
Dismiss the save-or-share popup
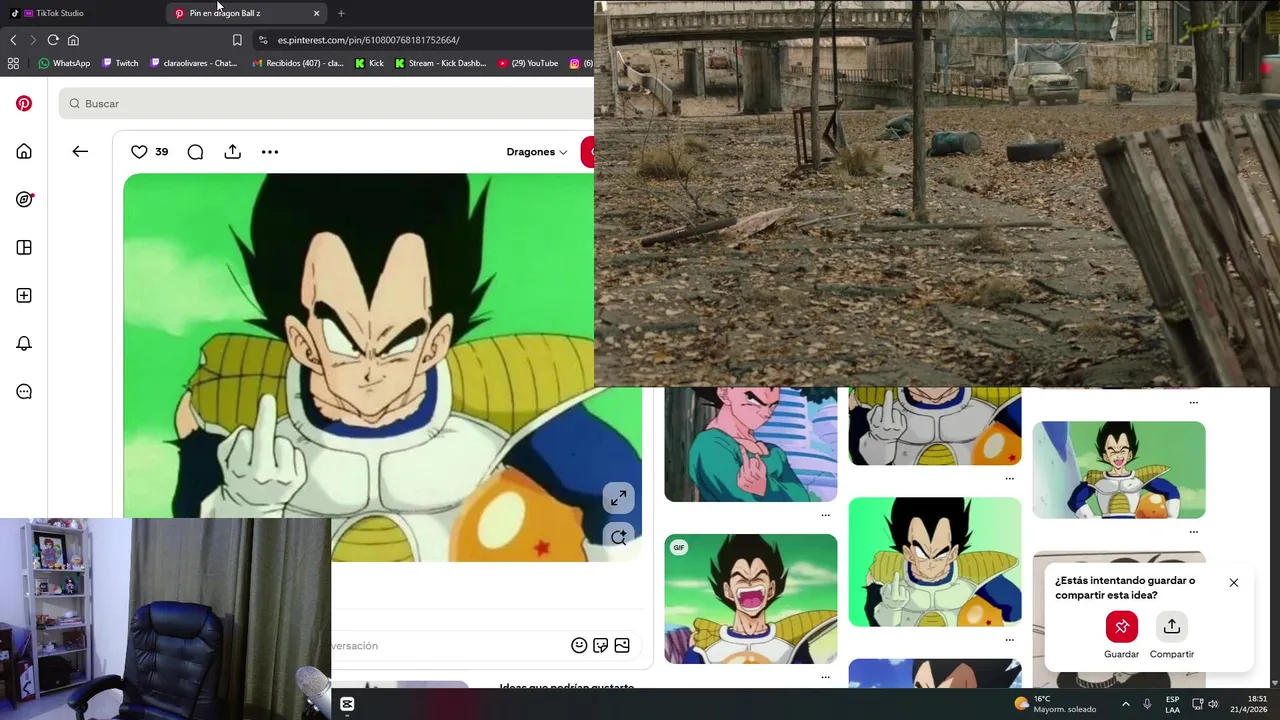(1234, 583)
